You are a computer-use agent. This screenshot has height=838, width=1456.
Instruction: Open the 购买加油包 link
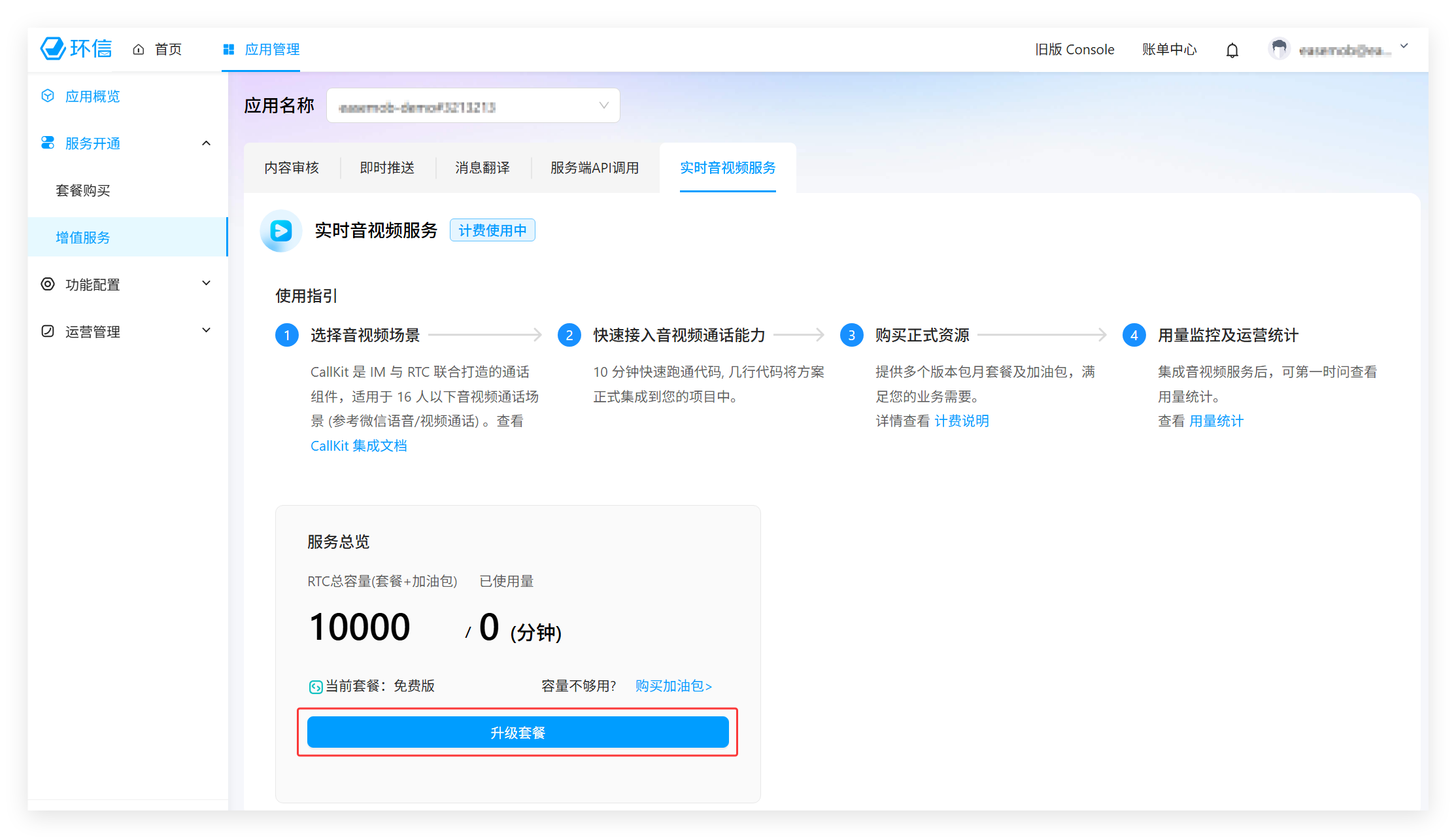(673, 686)
